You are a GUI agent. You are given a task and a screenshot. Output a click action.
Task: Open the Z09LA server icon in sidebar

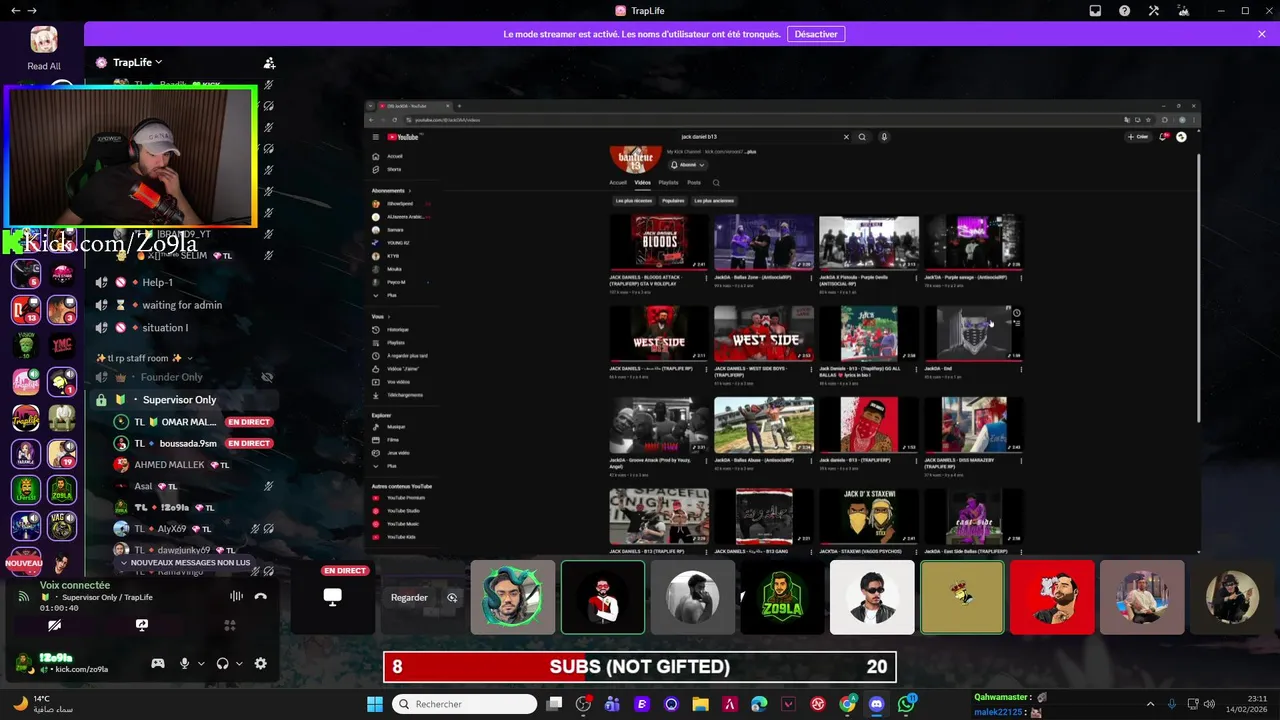62,490
